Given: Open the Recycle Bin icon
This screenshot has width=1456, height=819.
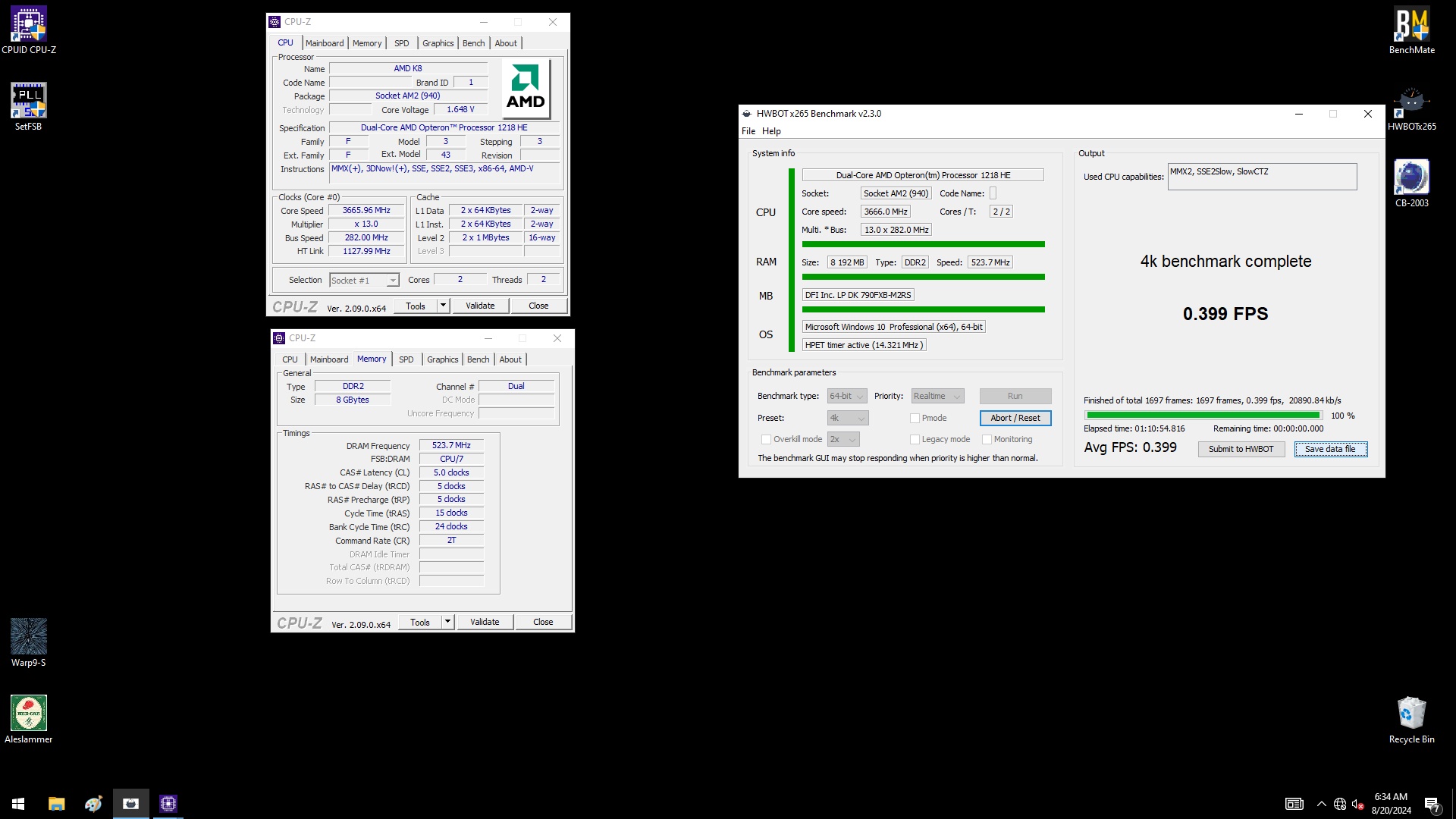Looking at the screenshot, I should tap(1411, 720).
